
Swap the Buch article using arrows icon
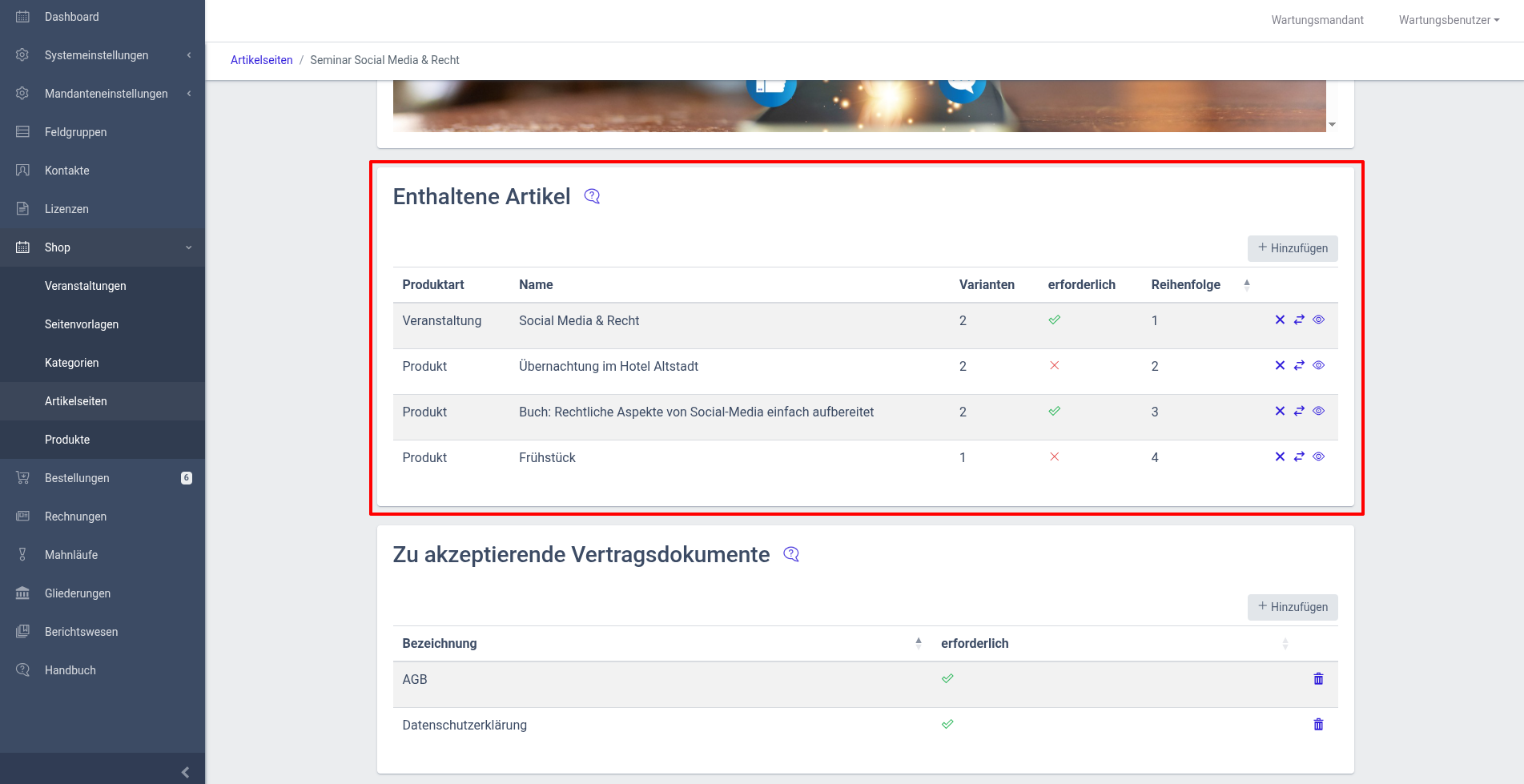(x=1299, y=411)
